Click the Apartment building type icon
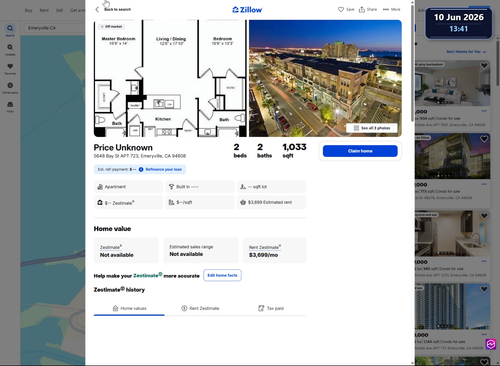 [100, 187]
